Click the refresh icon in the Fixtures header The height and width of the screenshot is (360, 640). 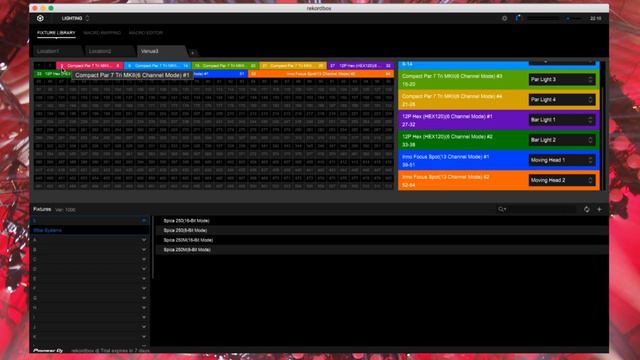coord(587,209)
